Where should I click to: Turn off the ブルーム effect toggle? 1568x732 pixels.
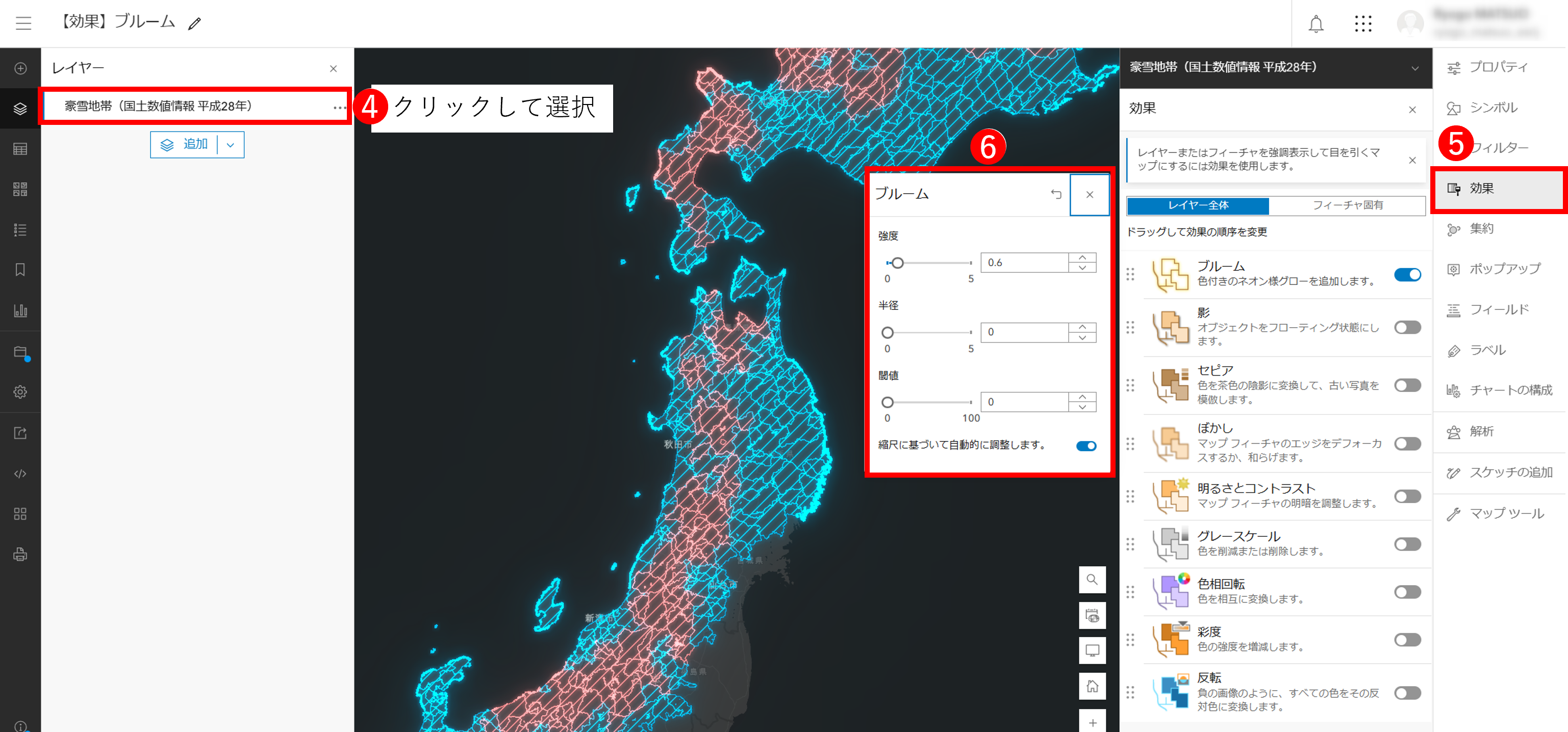pos(1407,274)
